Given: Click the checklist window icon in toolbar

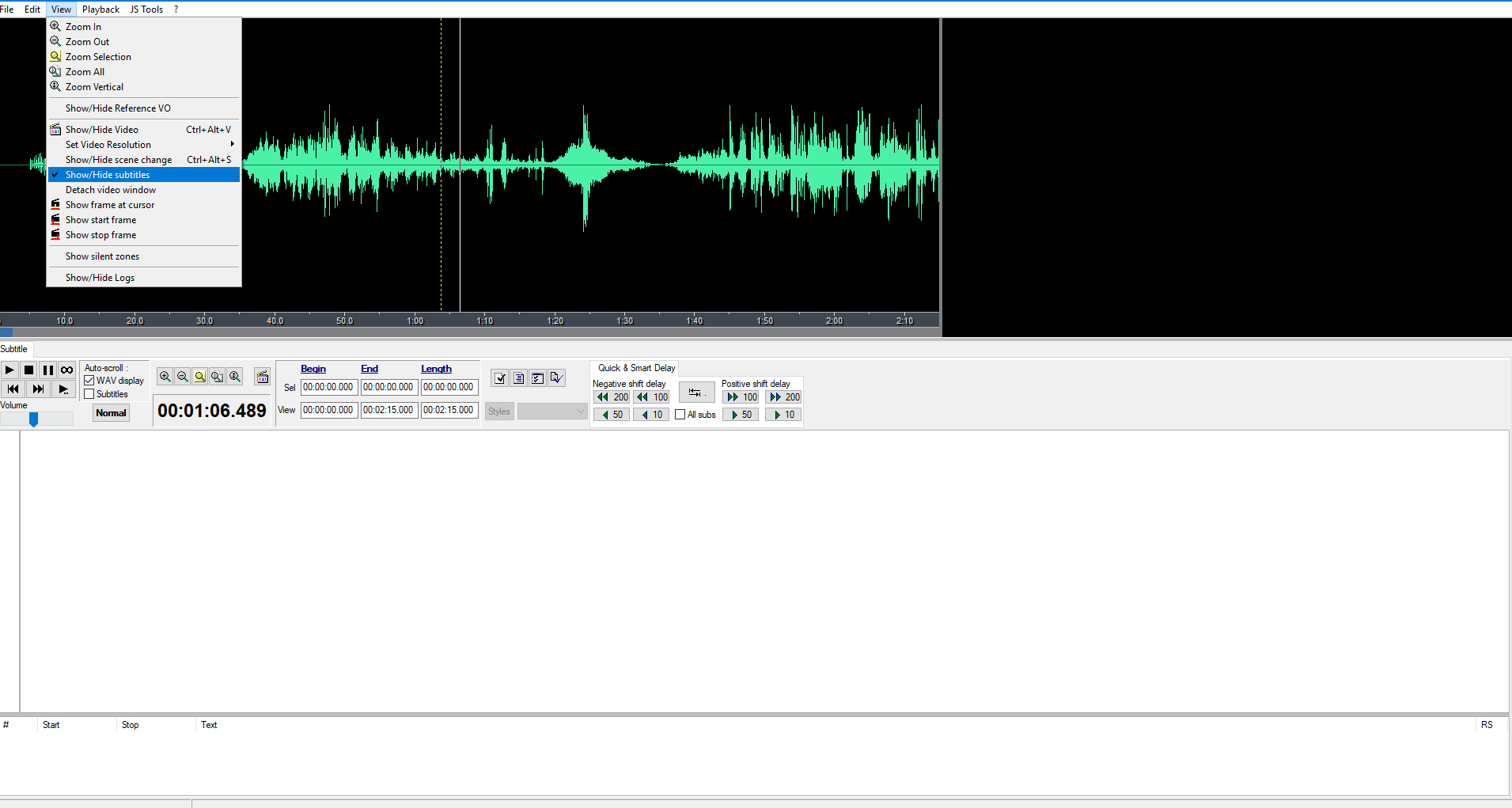Looking at the screenshot, I should (x=538, y=378).
